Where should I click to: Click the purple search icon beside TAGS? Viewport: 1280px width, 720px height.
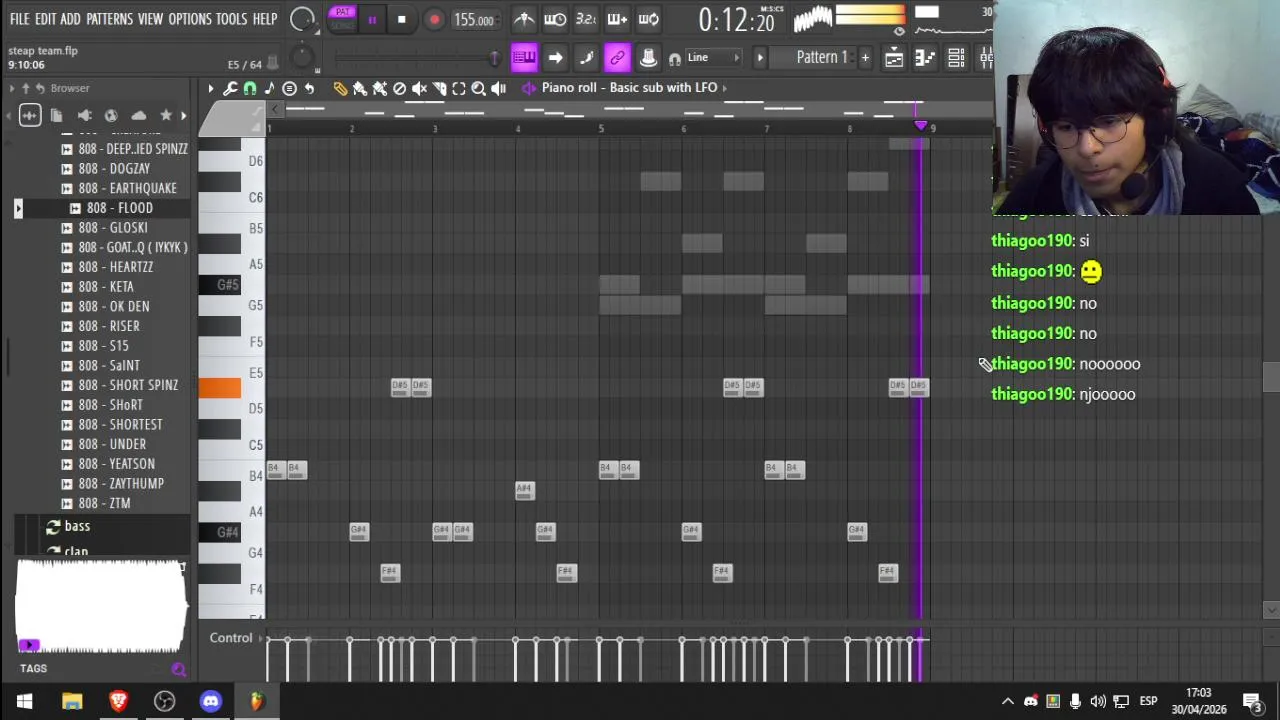click(178, 670)
